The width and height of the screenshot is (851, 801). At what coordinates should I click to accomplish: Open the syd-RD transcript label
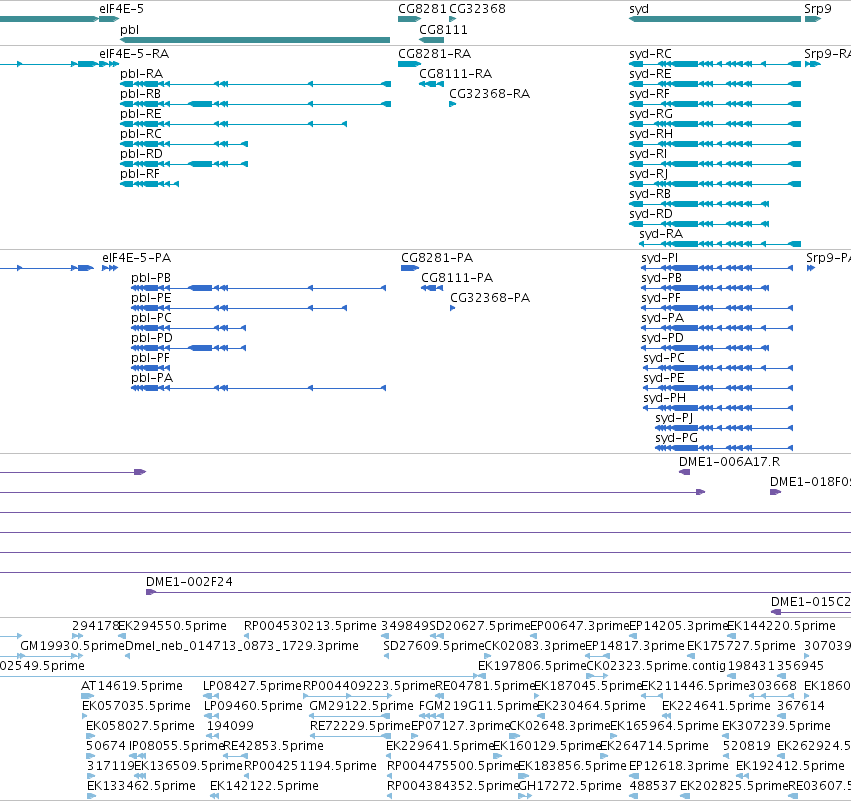pos(651,214)
